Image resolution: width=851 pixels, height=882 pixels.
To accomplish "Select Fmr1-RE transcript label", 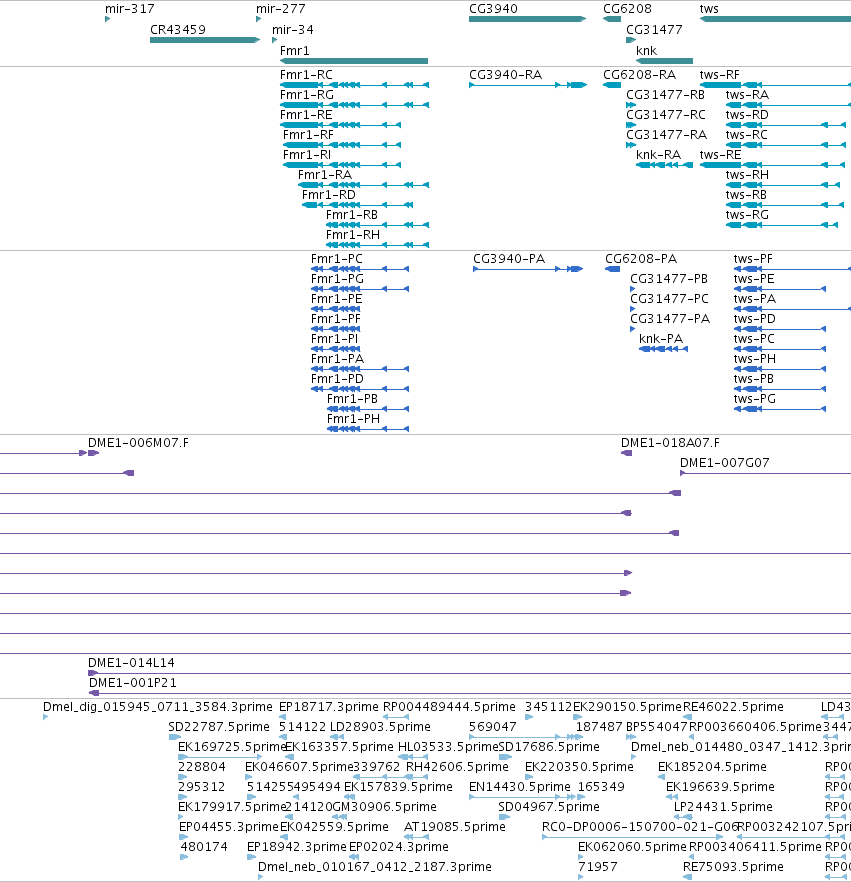I will coord(306,115).
